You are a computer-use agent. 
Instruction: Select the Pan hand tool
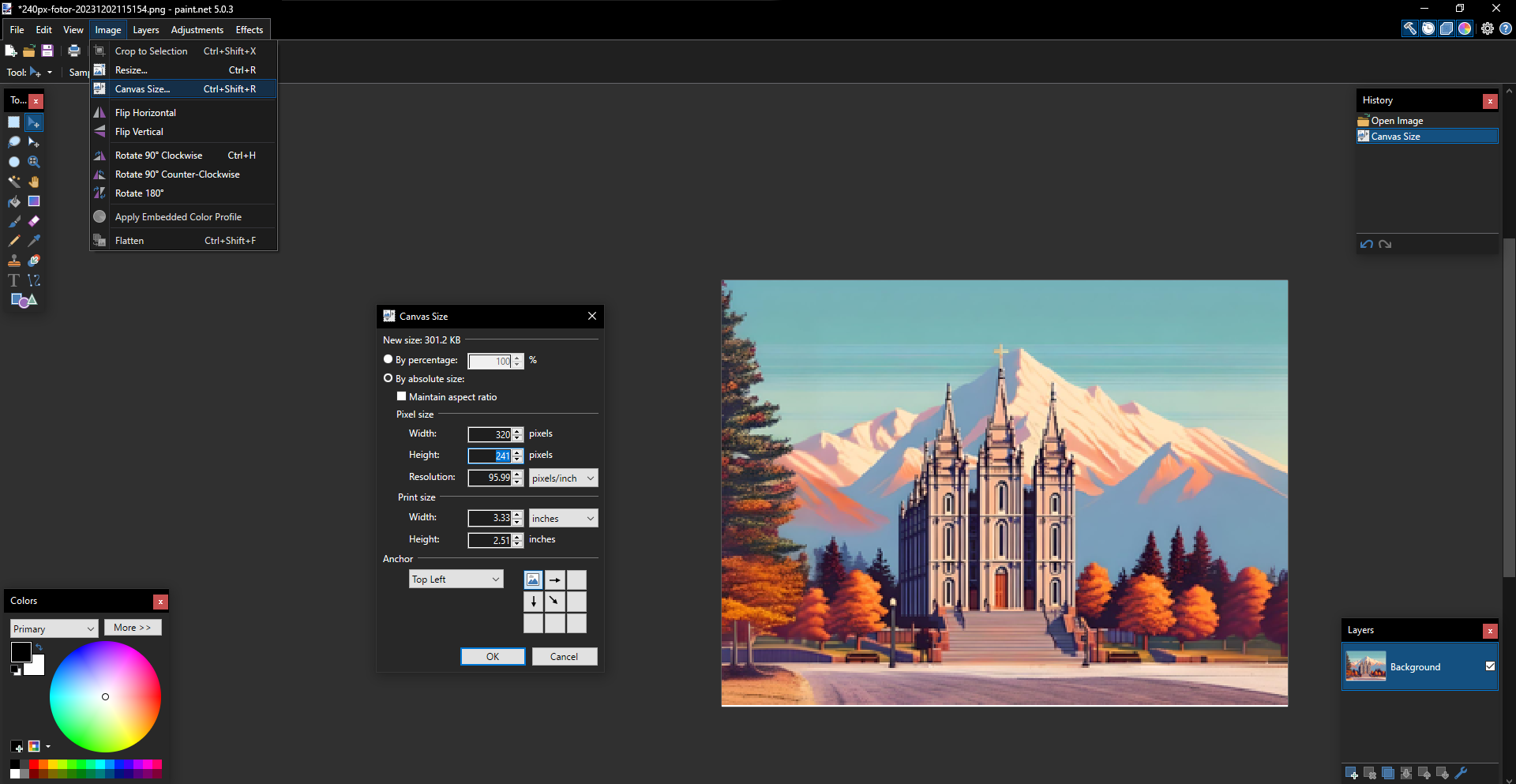34,182
